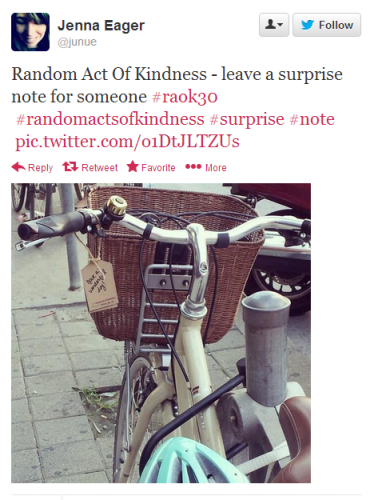The image size is (382, 500).
Task: Open the #randomactsofkindness hashtag
Action: click(x=110, y=119)
